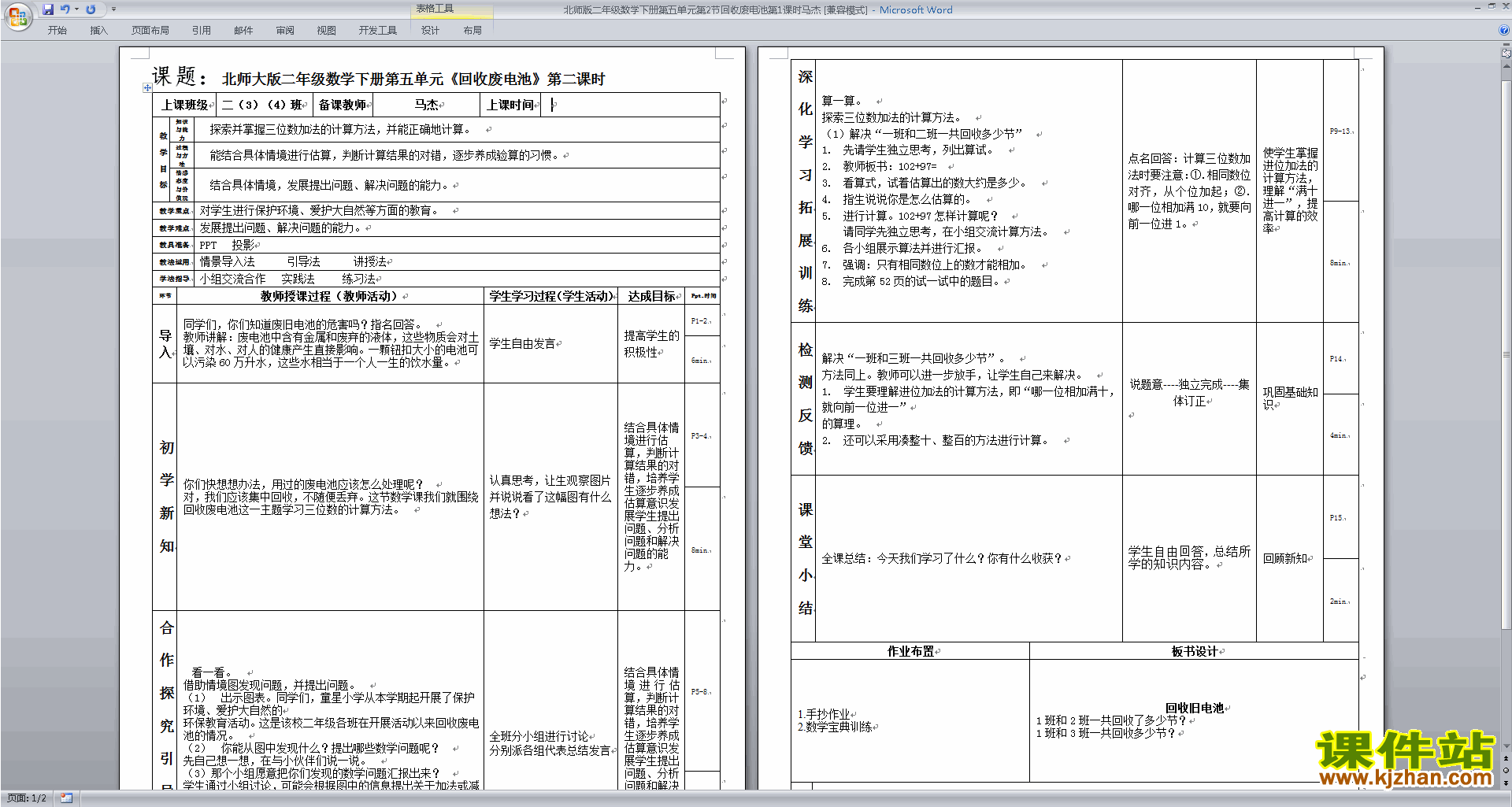Click the 巩固基础知识 cell
This screenshot has width=1512, height=807.
click(x=1290, y=398)
